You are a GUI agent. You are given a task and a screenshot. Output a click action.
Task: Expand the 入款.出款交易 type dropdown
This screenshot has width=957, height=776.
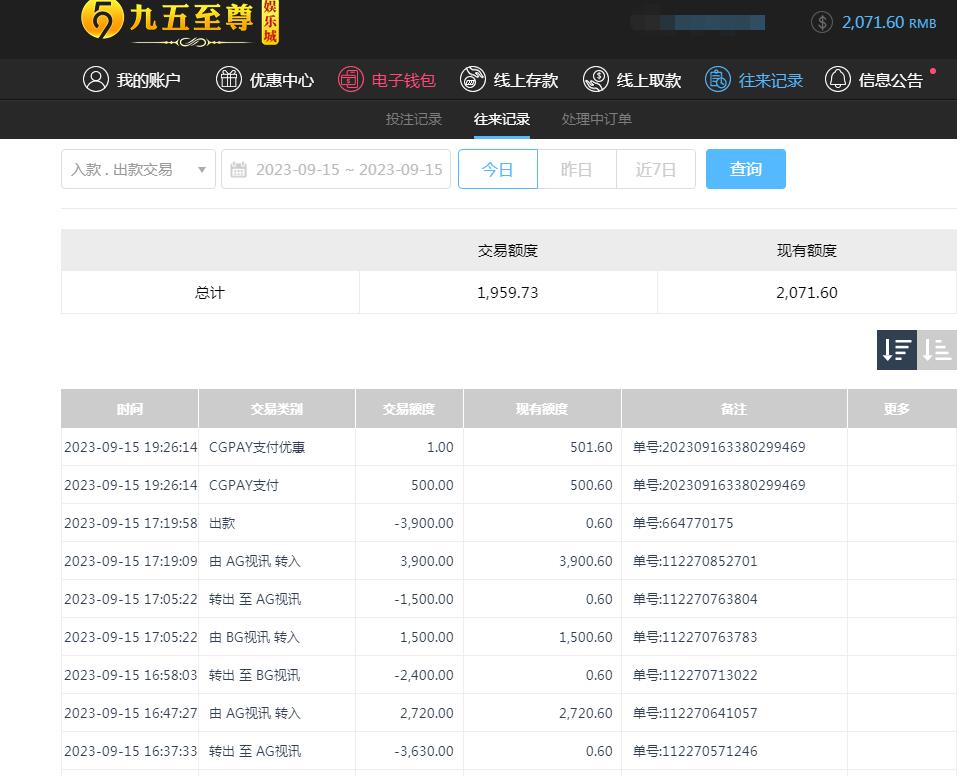point(138,169)
